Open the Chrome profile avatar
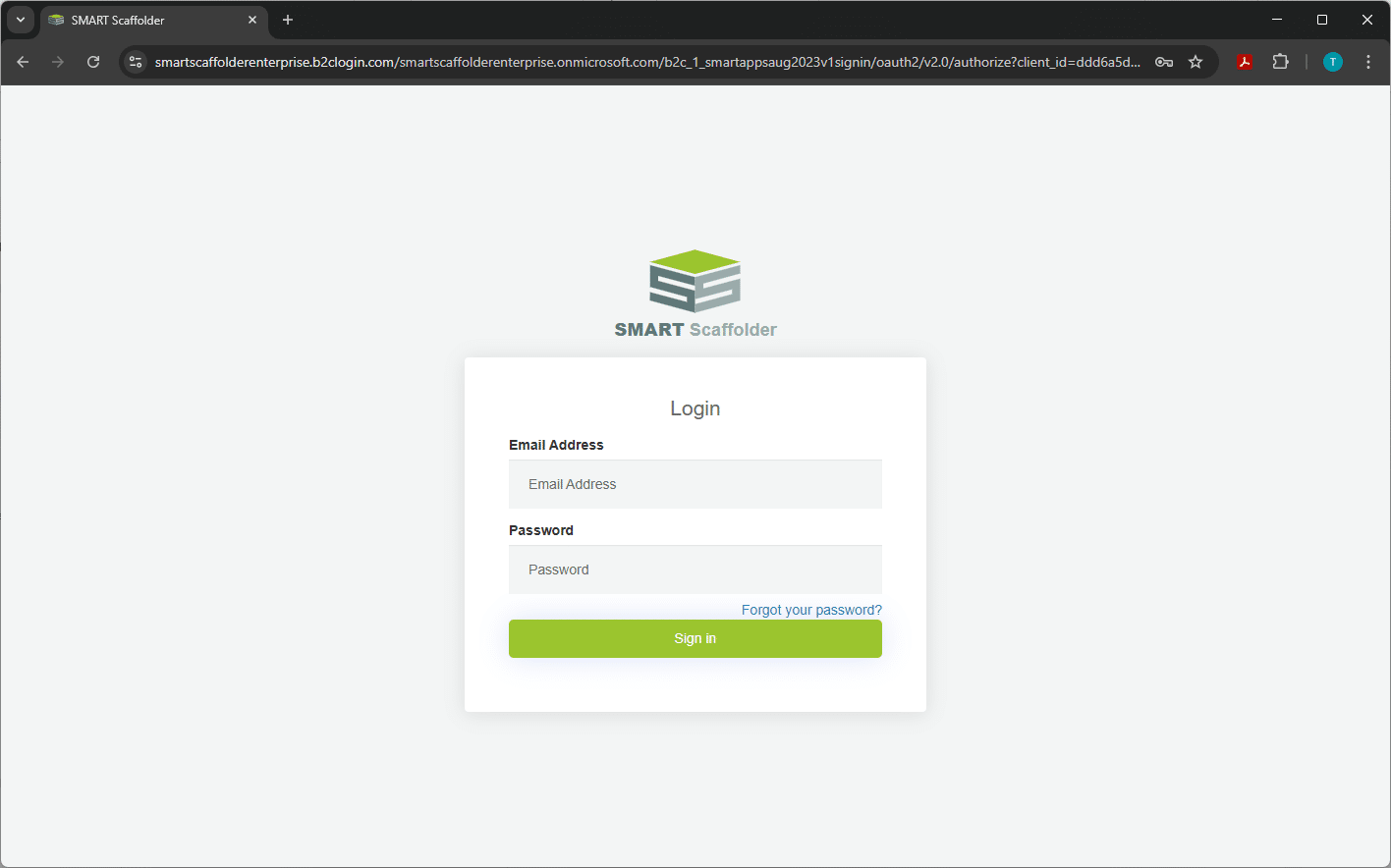This screenshot has height=868, width=1391. click(1333, 62)
